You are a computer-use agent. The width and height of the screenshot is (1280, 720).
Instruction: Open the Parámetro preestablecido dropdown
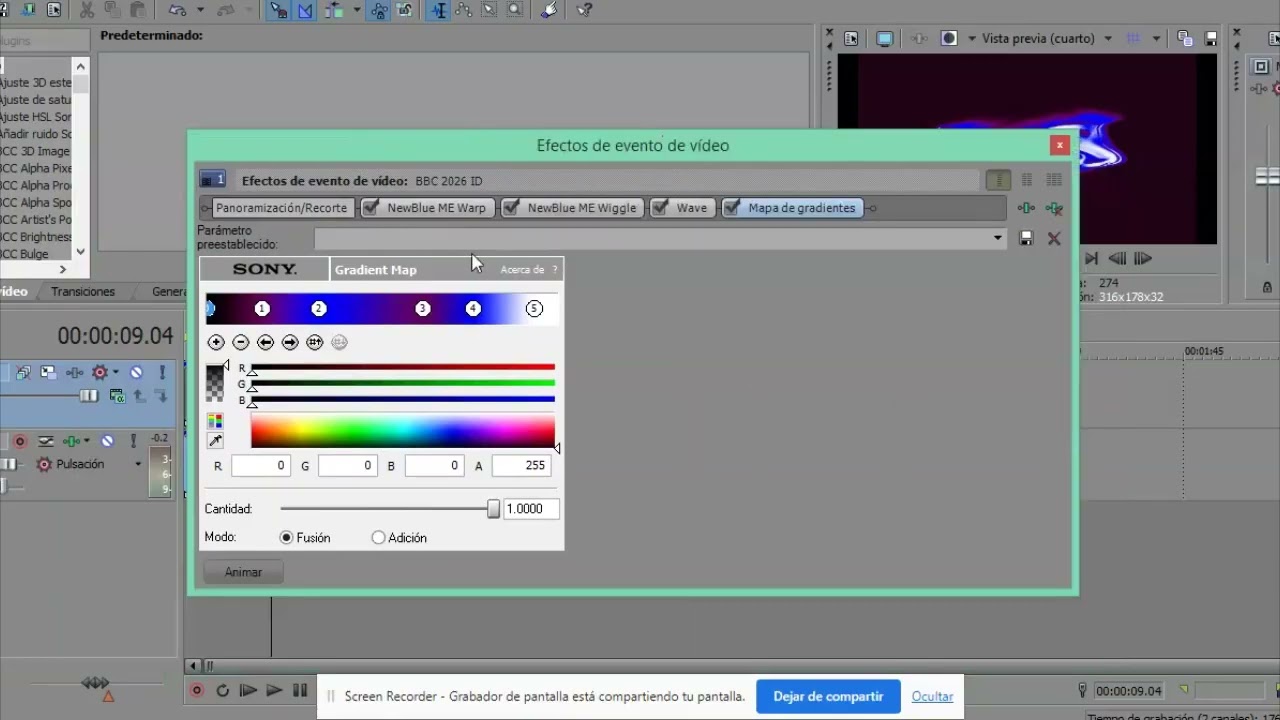(x=997, y=238)
